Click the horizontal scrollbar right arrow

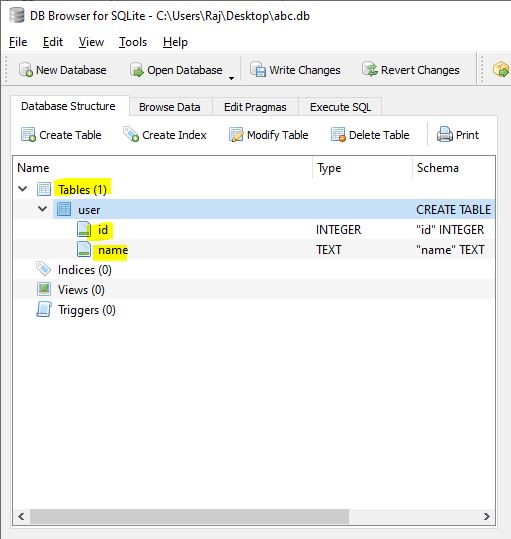486,516
